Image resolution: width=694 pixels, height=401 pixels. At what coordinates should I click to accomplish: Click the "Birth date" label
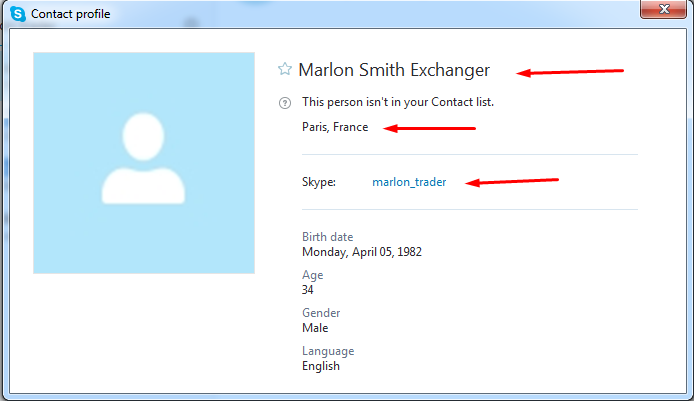(328, 237)
